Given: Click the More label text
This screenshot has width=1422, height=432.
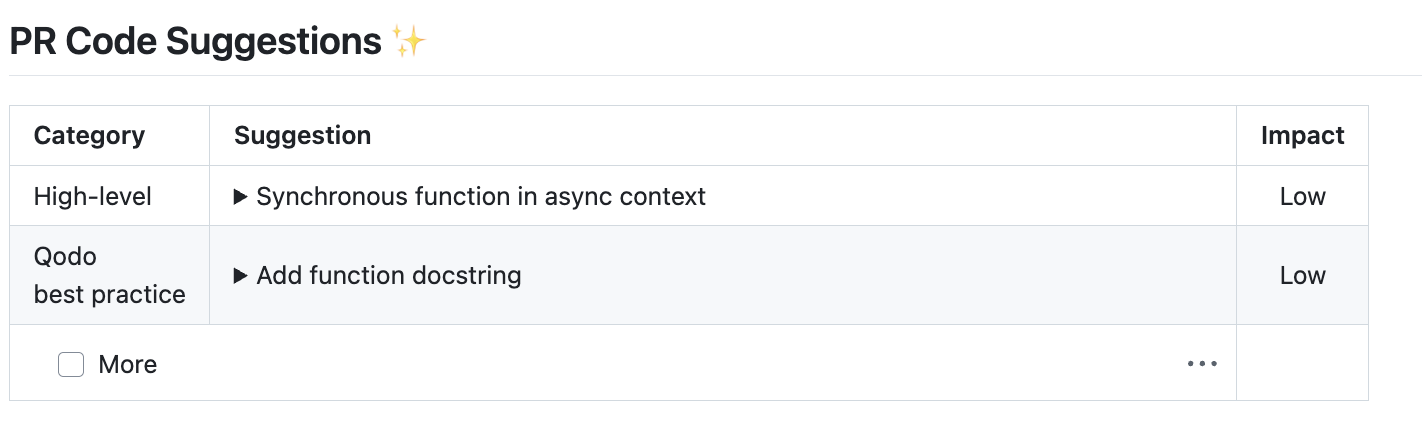Looking at the screenshot, I should (128, 364).
